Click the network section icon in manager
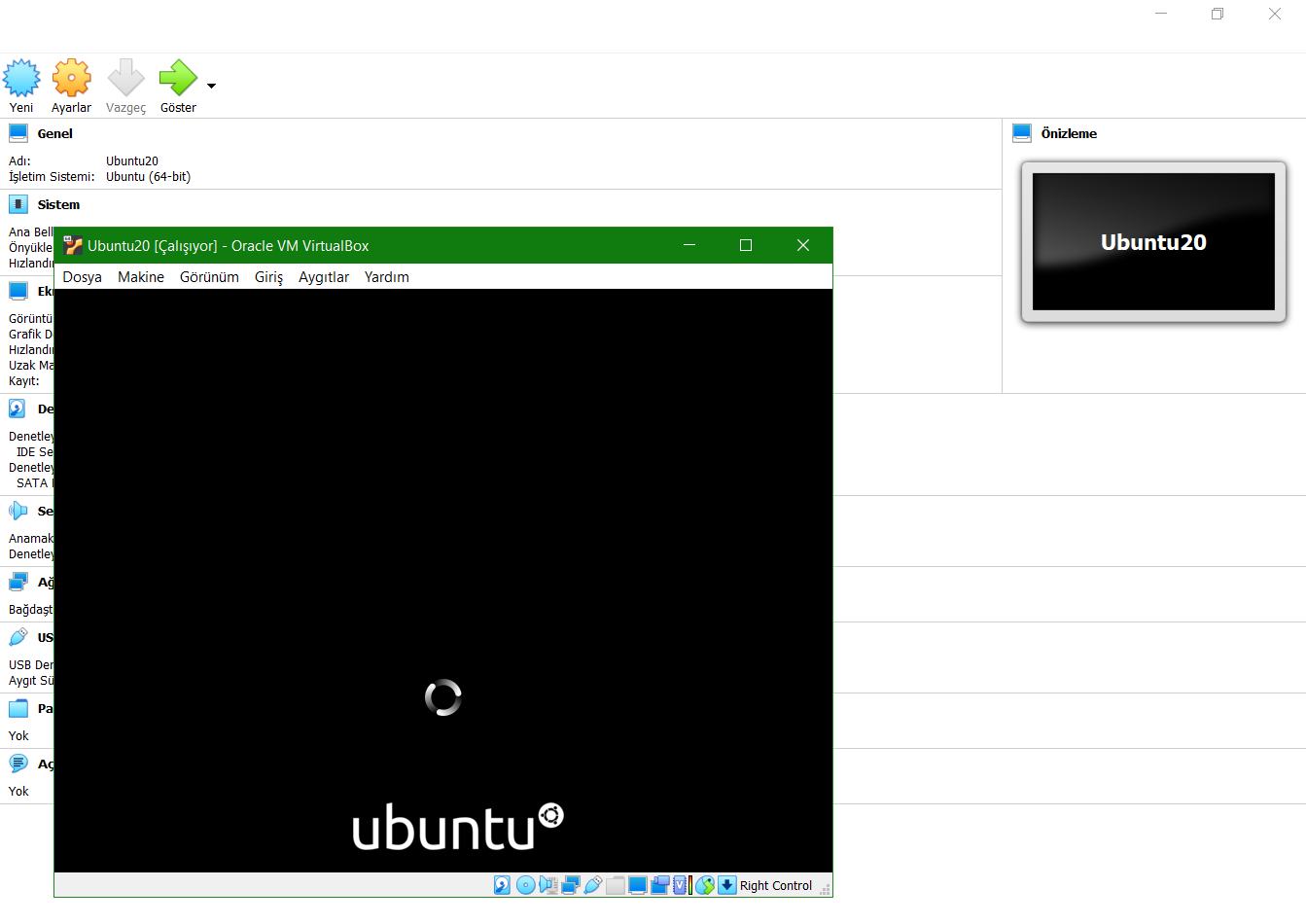Screen dimensions: 1306x924 18,582
